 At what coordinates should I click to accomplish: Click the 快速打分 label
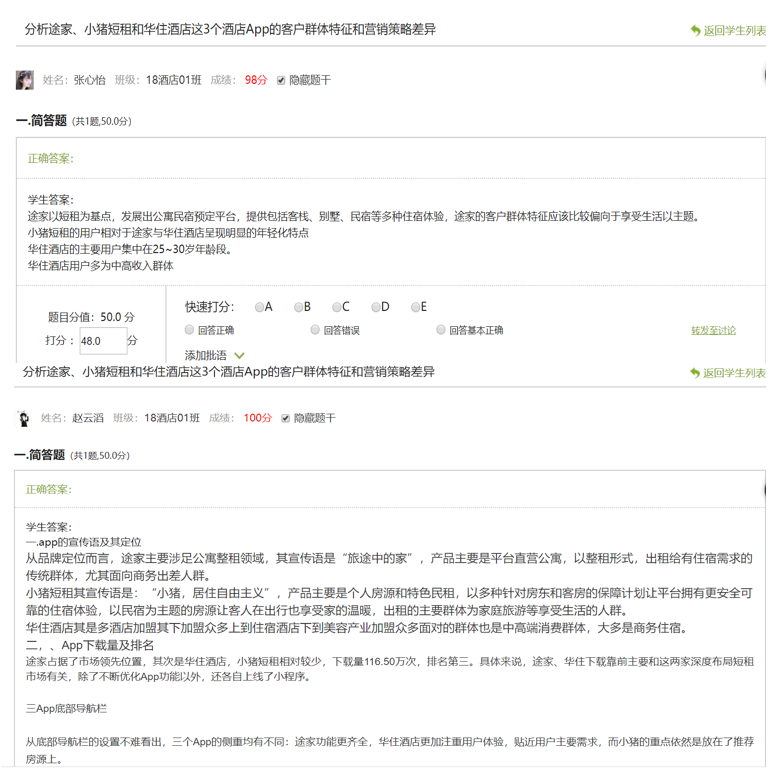click(209, 307)
